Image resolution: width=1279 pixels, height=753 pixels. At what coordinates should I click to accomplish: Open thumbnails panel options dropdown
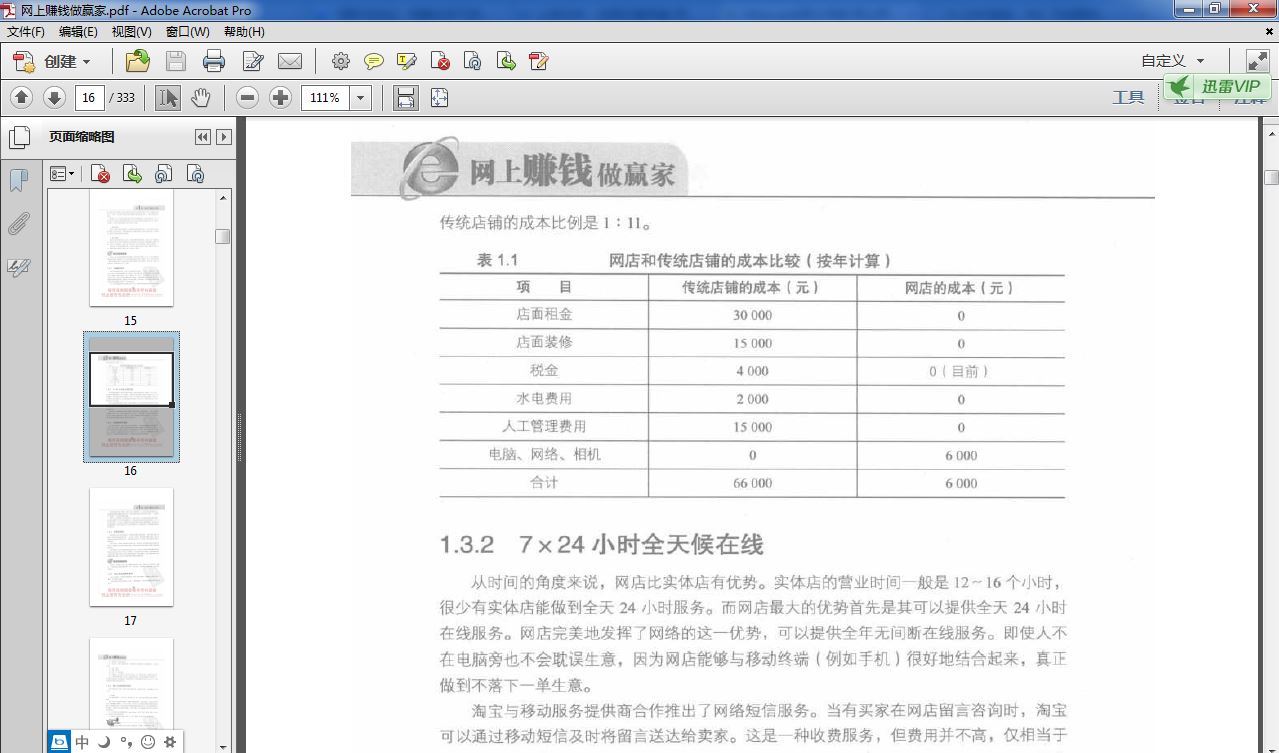point(62,174)
